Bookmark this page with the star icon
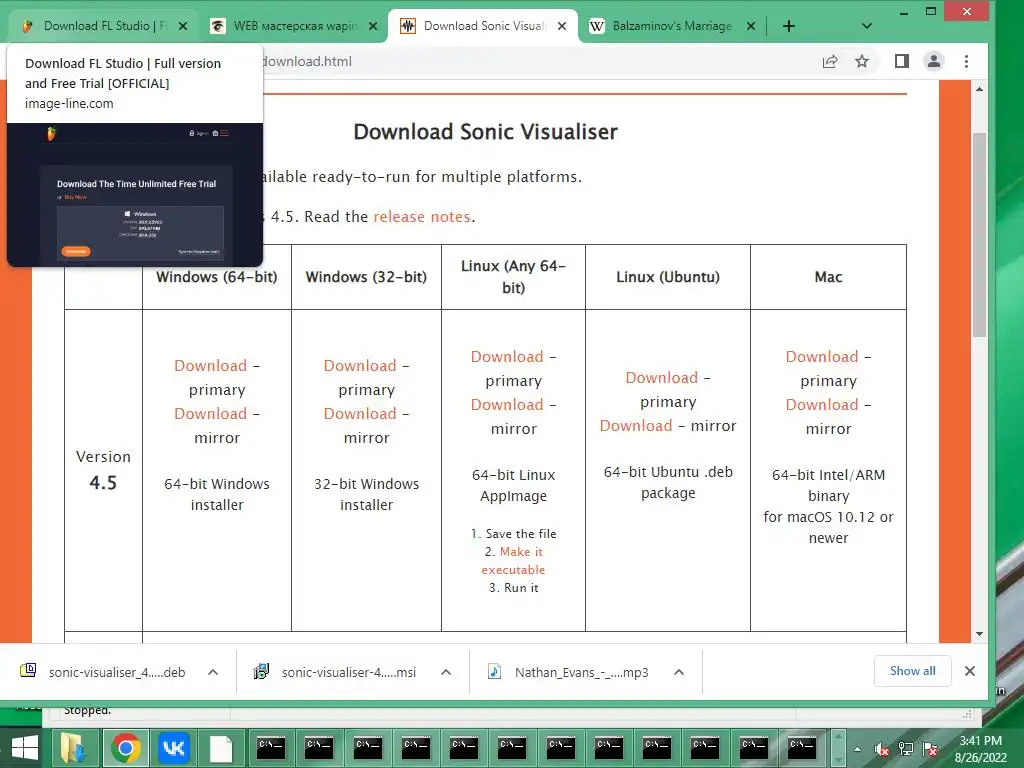This screenshot has width=1024, height=768. [x=862, y=61]
